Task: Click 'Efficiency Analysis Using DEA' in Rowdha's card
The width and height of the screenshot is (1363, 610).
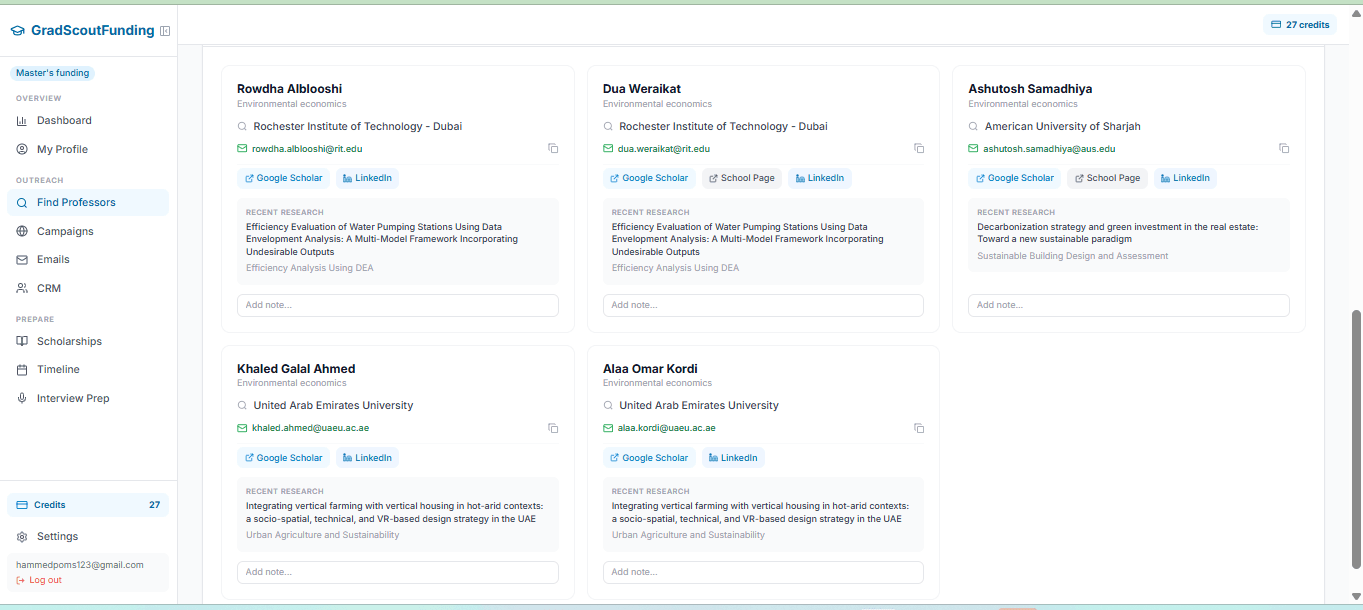Action: [x=310, y=268]
